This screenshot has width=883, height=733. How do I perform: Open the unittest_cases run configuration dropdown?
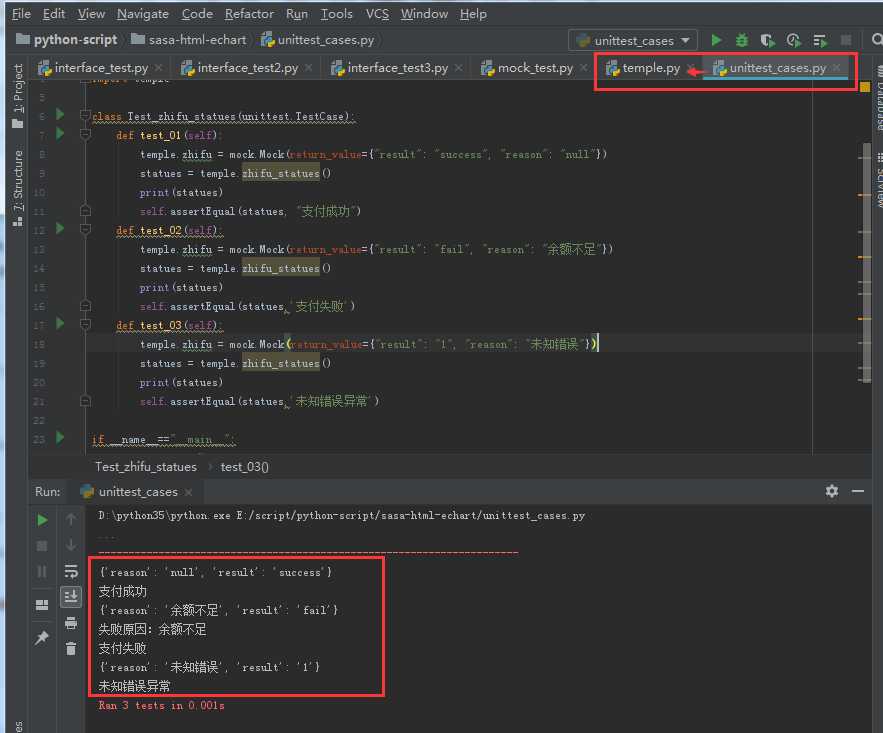pos(633,40)
